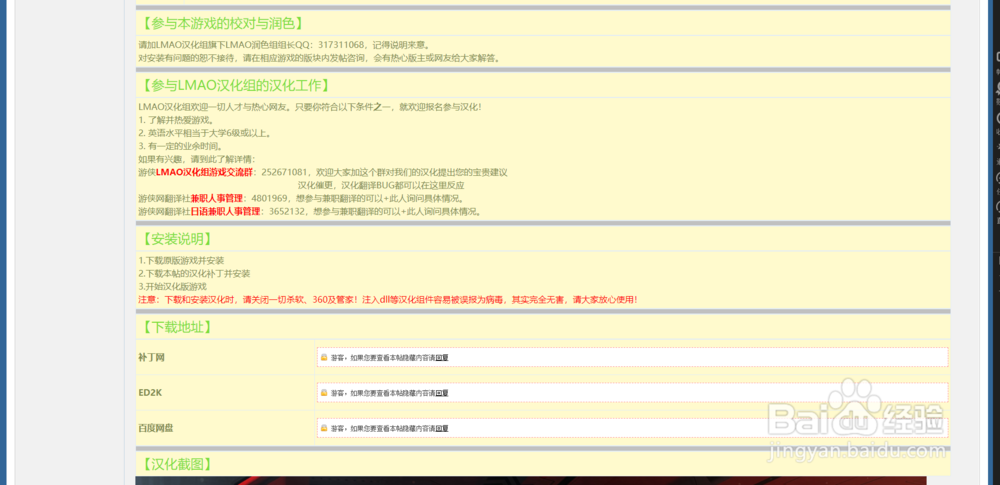The image size is (1000, 485).
Task: Click the red 注意 antivirus warning line
Action: click(x=388, y=299)
